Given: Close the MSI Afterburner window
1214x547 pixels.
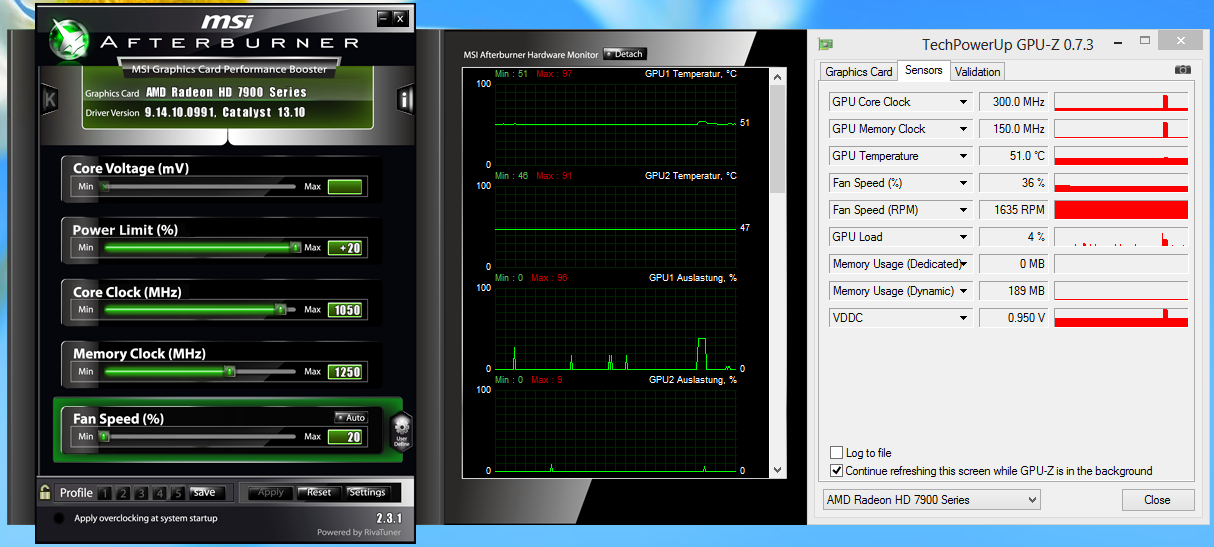Looking at the screenshot, I should point(399,18).
